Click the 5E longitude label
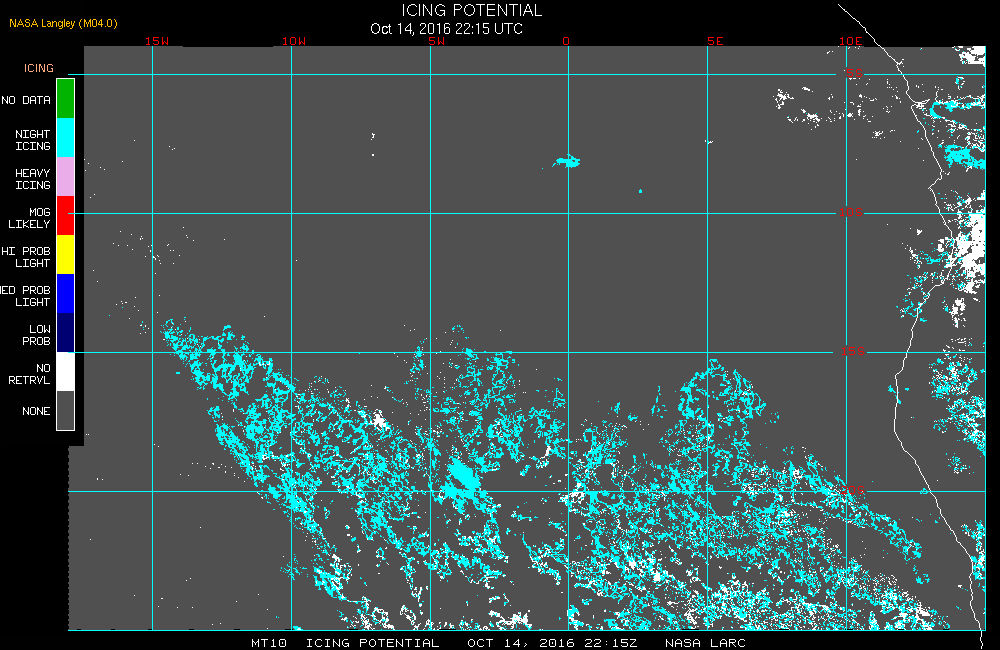The width and height of the screenshot is (1000, 650). point(715,41)
